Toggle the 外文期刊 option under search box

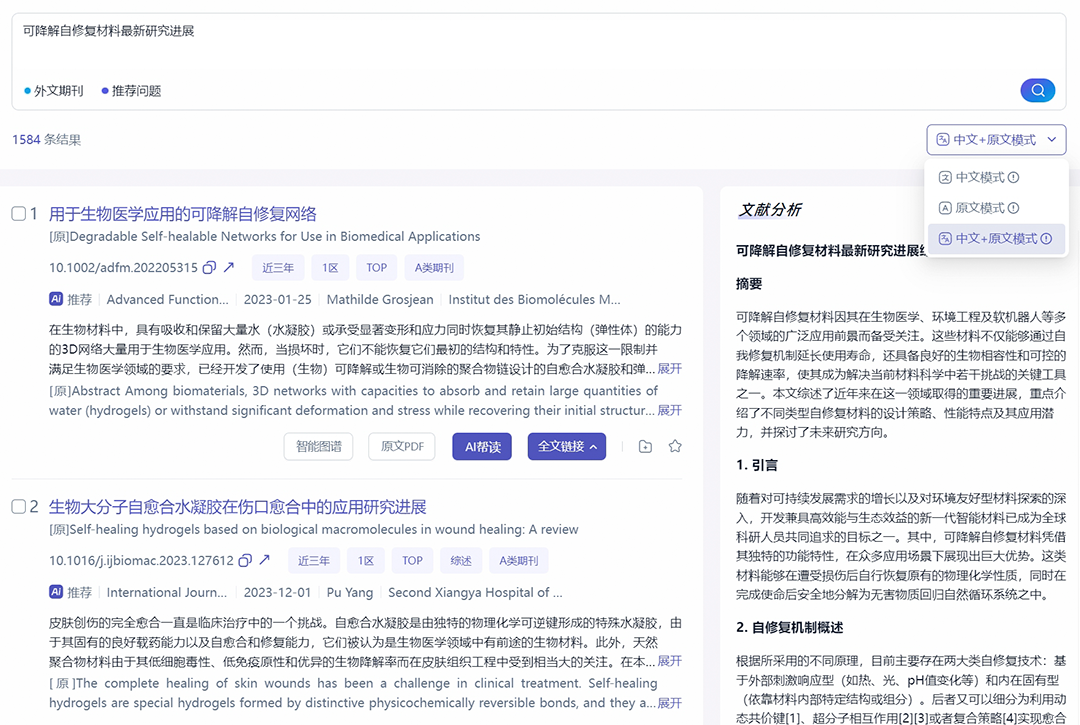[x=53, y=91]
